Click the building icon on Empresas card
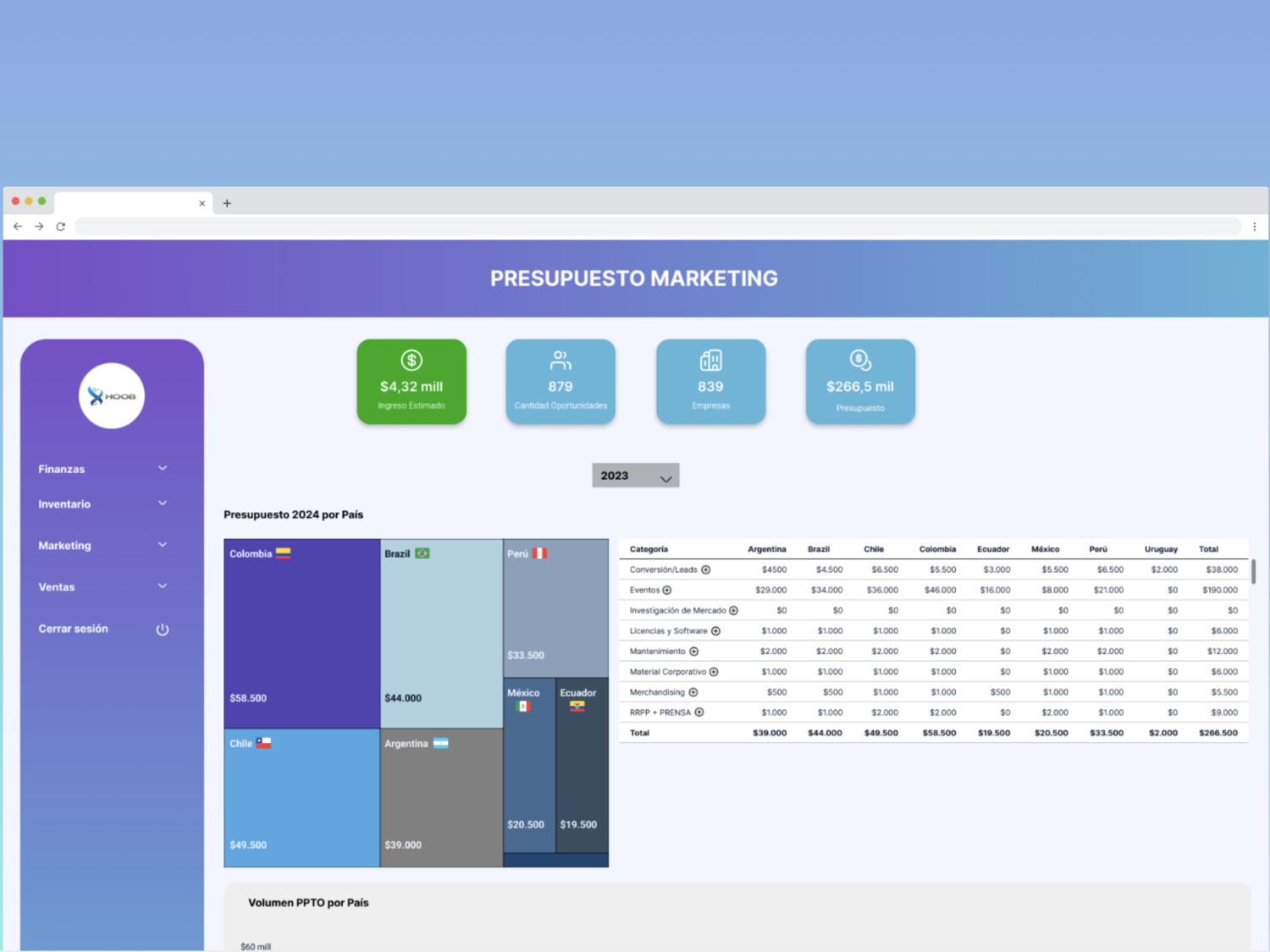 click(x=710, y=360)
